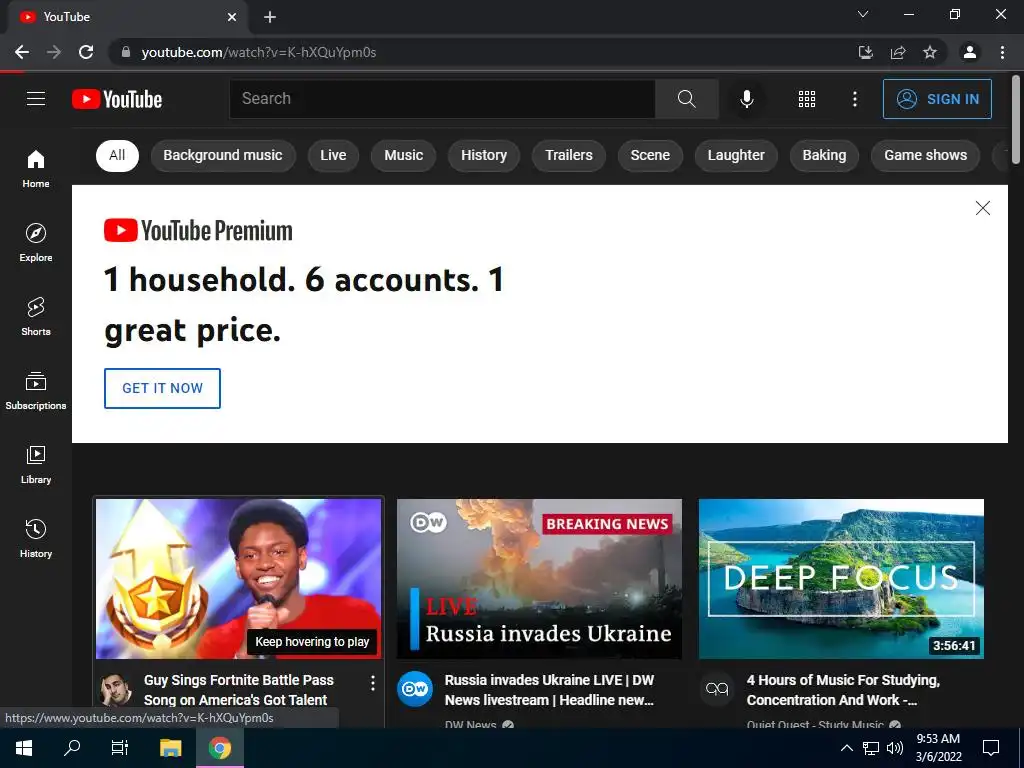
Task: Close the YouTube tab
Action: tap(232, 17)
